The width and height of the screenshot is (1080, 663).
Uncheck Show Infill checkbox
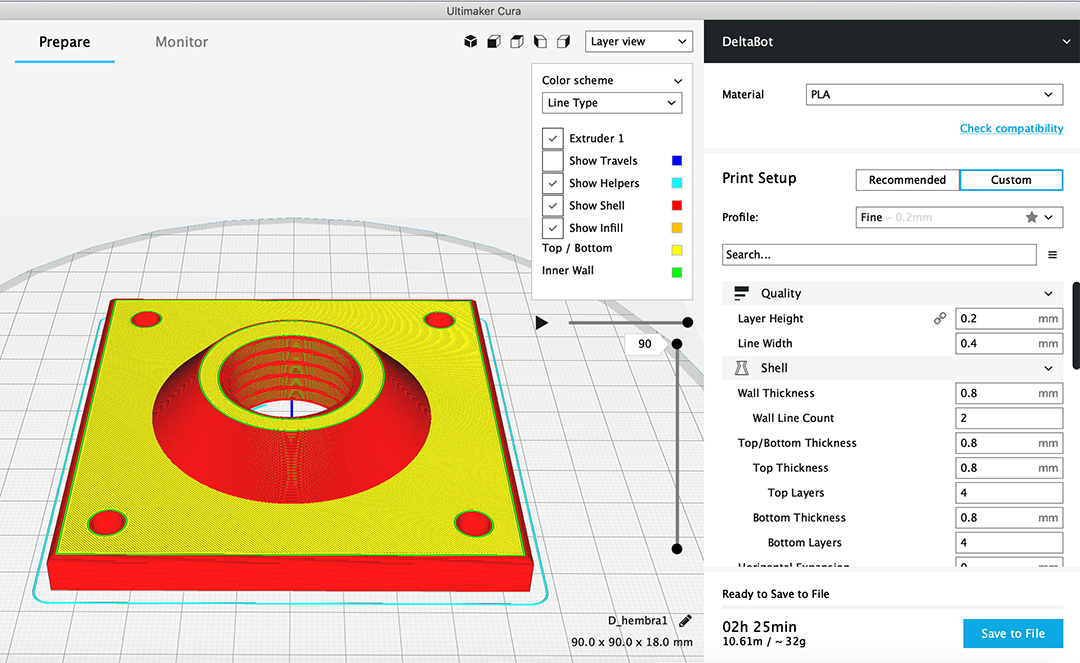coord(552,228)
